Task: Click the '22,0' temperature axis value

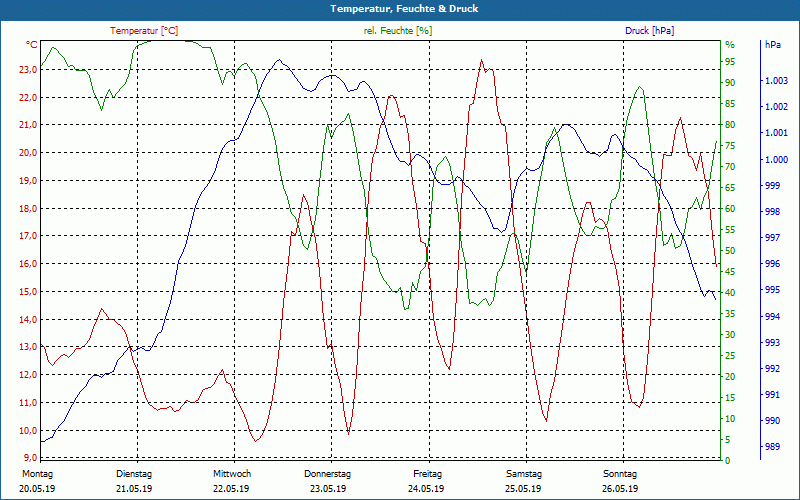Action: click(28, 97)
